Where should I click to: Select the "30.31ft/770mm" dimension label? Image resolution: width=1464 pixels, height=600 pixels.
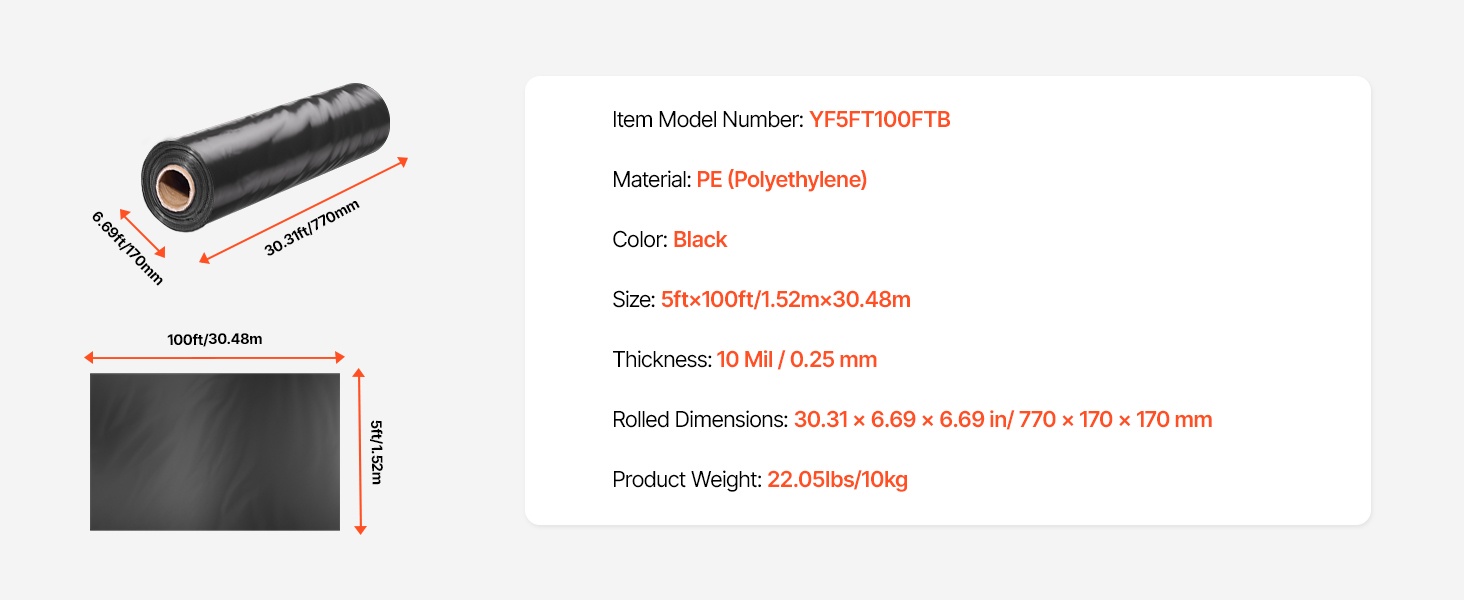click(x=312, y=228)
